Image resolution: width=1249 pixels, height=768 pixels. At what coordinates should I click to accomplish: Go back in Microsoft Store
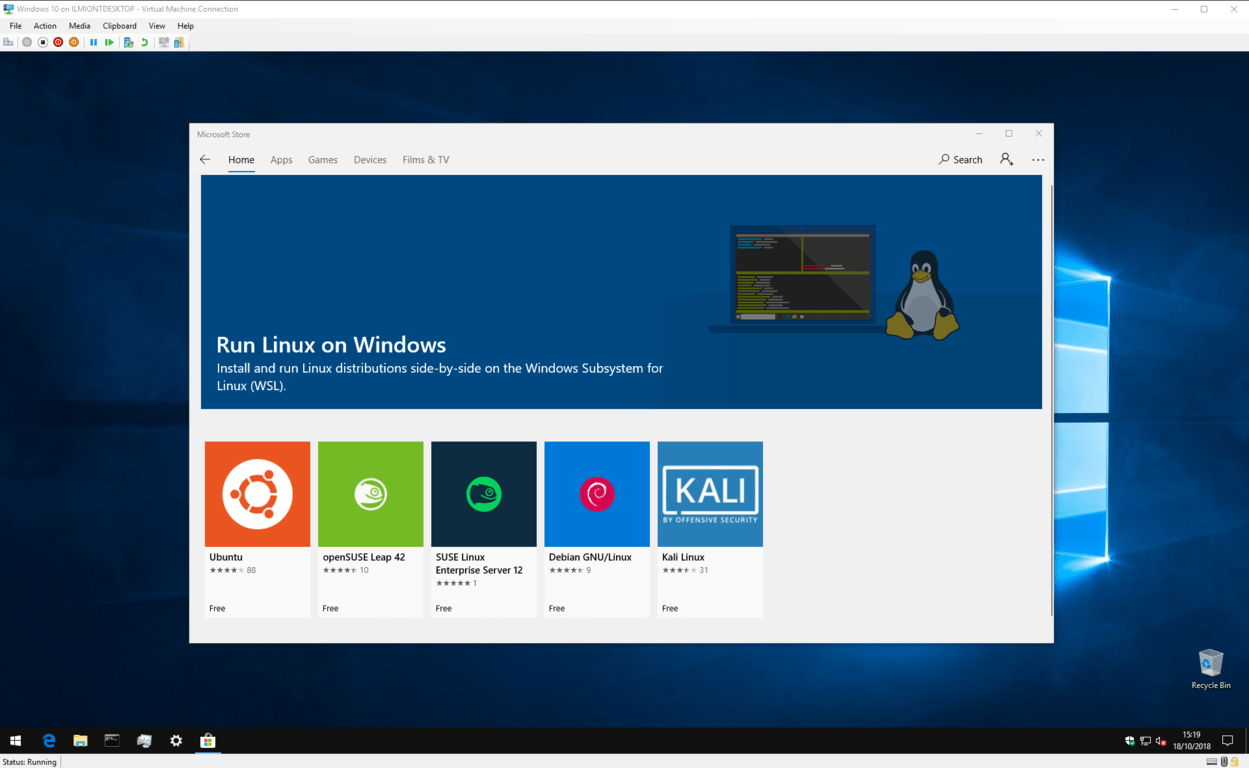205,159
